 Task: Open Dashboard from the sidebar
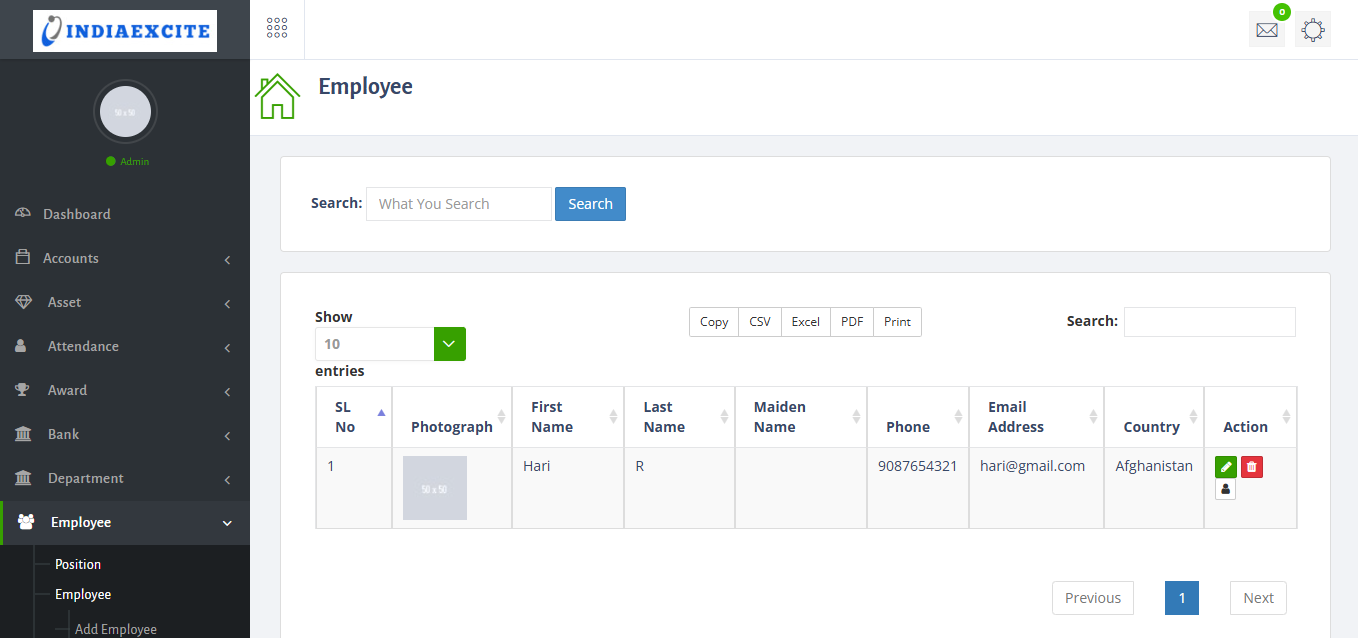click(77, 214)
